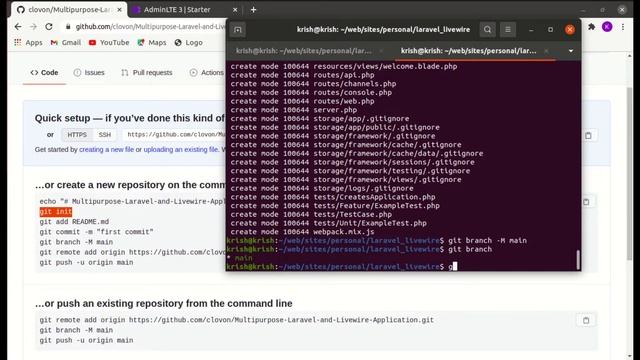Open the Gmail bookmark
Image resolution: width=640 pixels, height=360 pixels.
(66, 42)
